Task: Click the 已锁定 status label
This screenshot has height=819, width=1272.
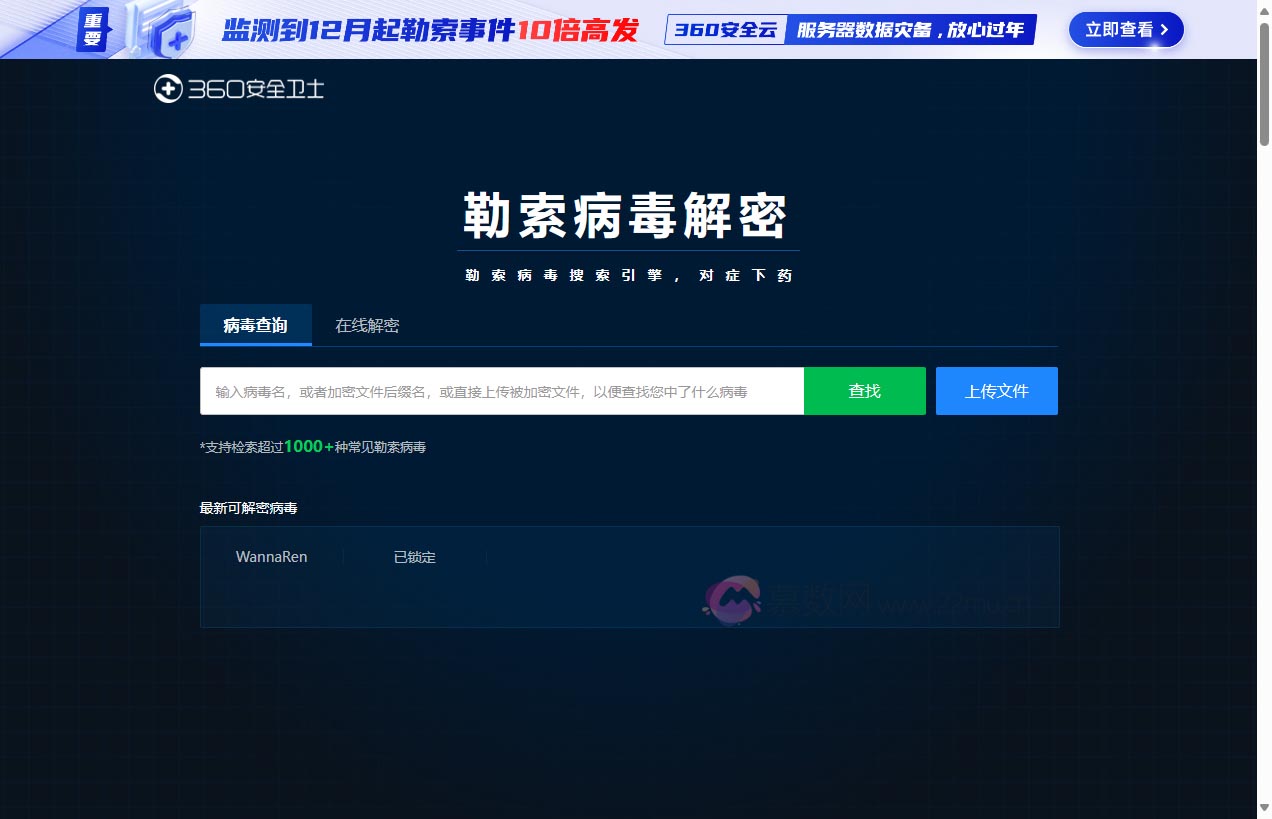Action: pos(414,557)
